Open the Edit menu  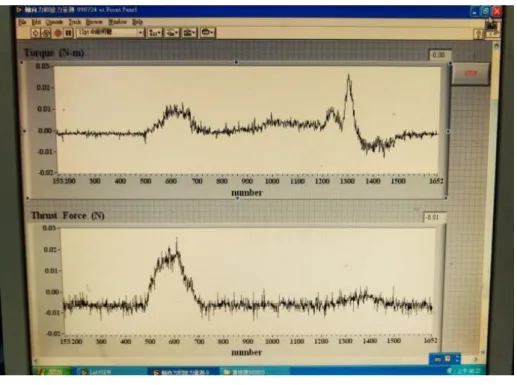tap(36, 22)
